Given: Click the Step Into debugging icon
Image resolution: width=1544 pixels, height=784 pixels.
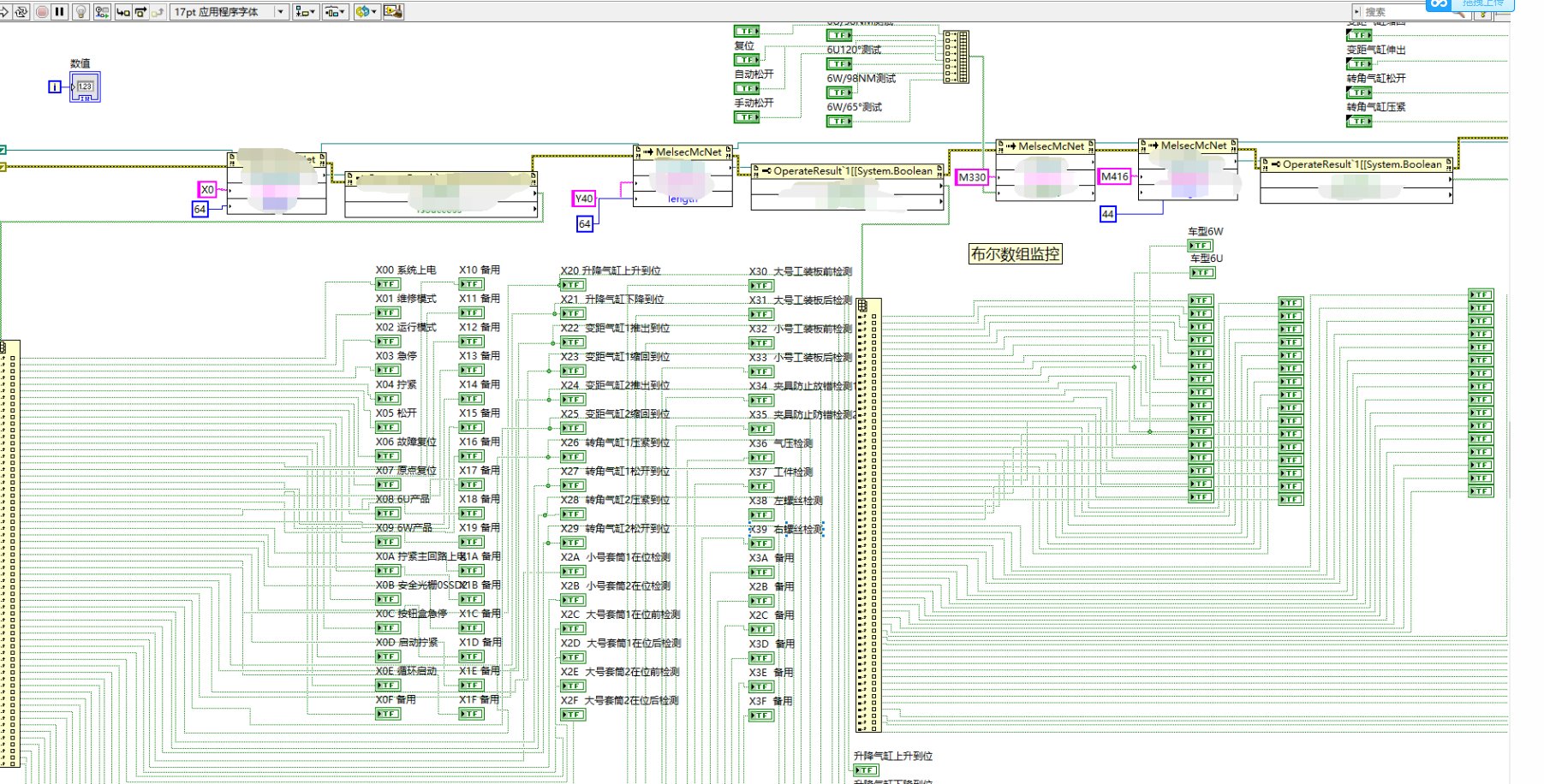Looking at the screenshot, I should coord(122,12).
